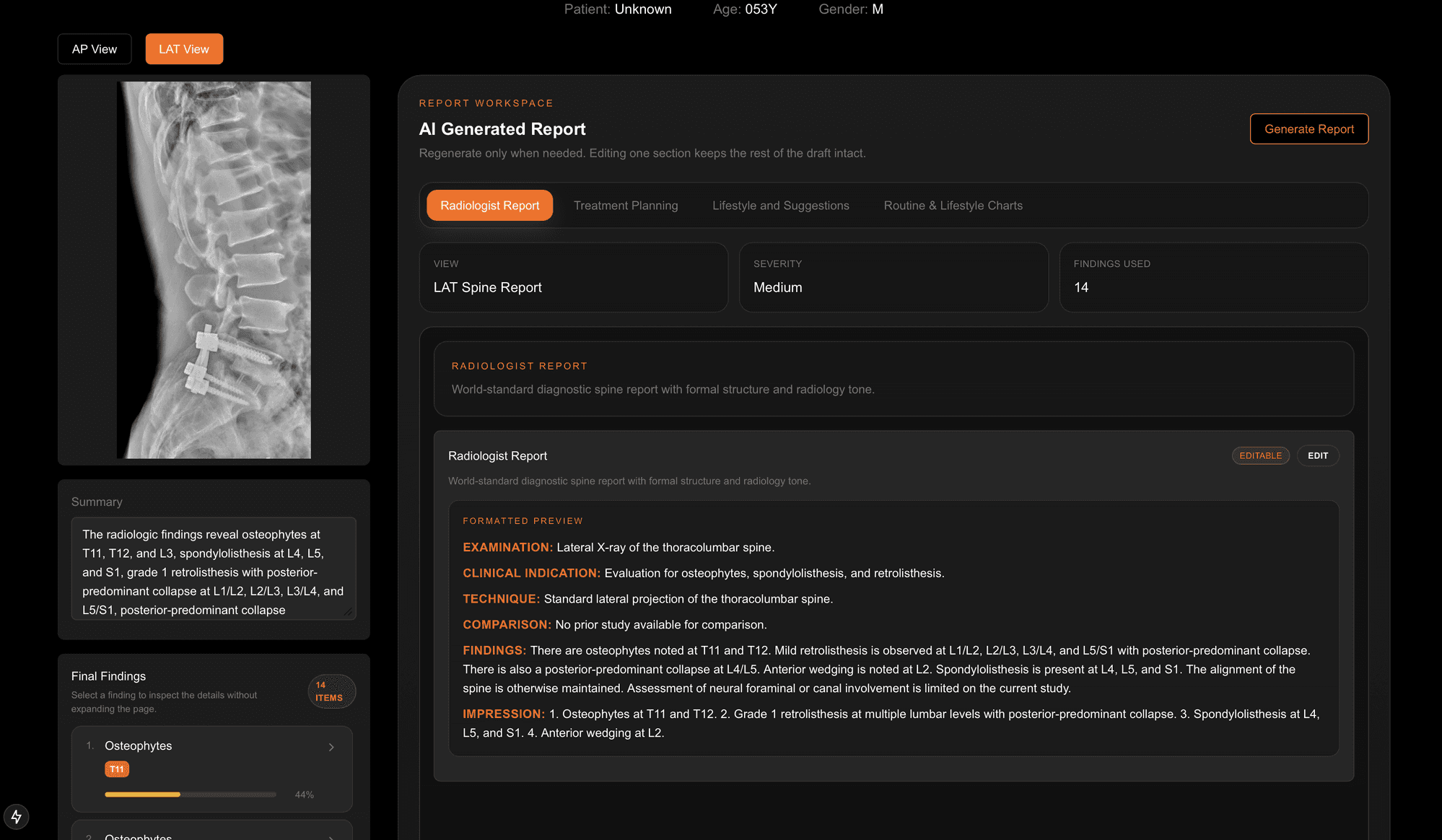Click the Patient Unknown label

pos(618,9)
